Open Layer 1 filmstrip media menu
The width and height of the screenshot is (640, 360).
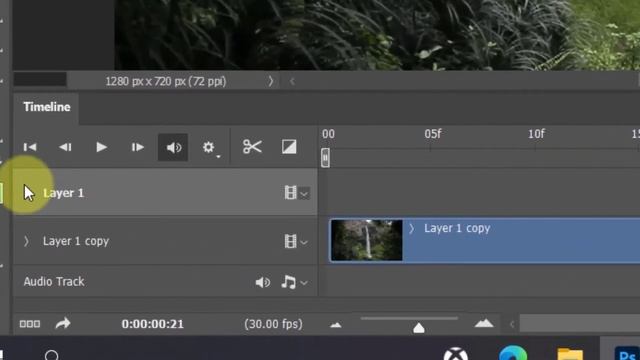click(296, 193)
